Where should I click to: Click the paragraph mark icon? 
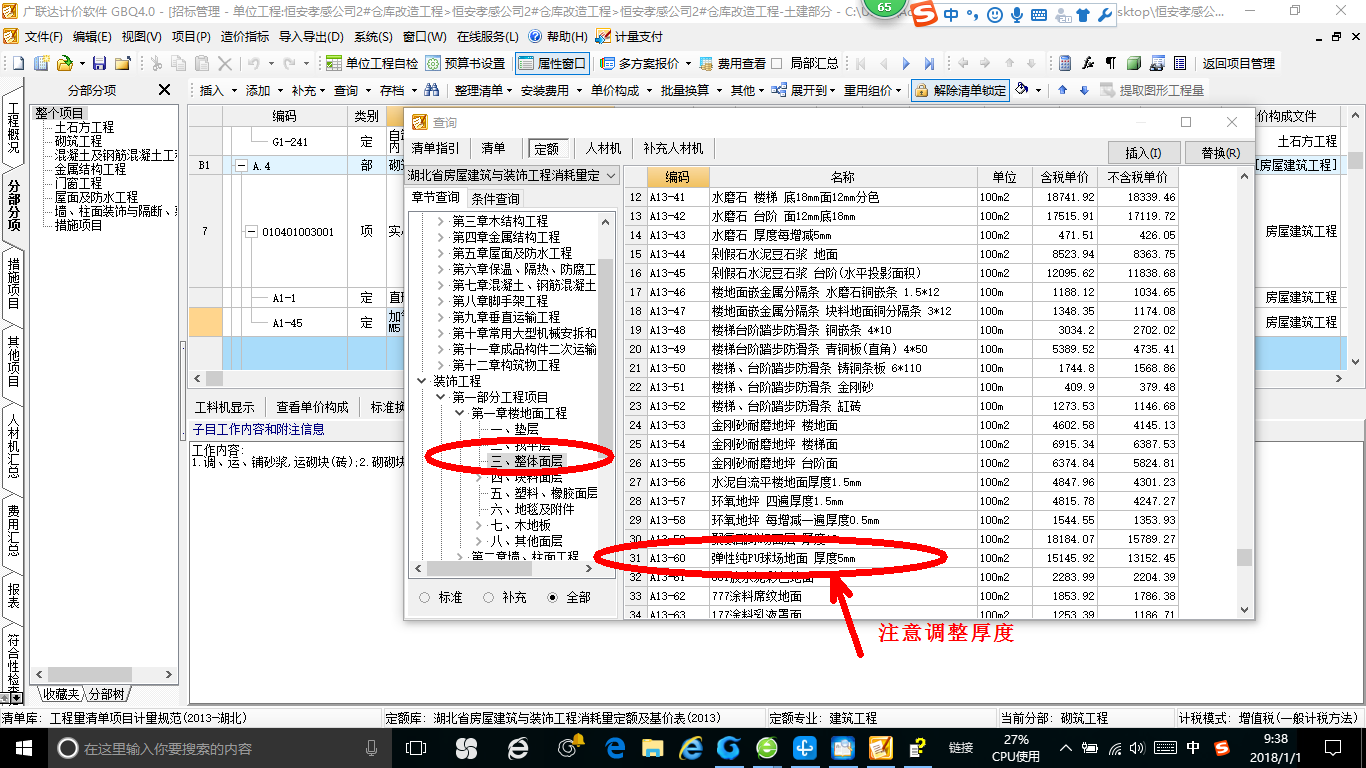(1111, 63)
